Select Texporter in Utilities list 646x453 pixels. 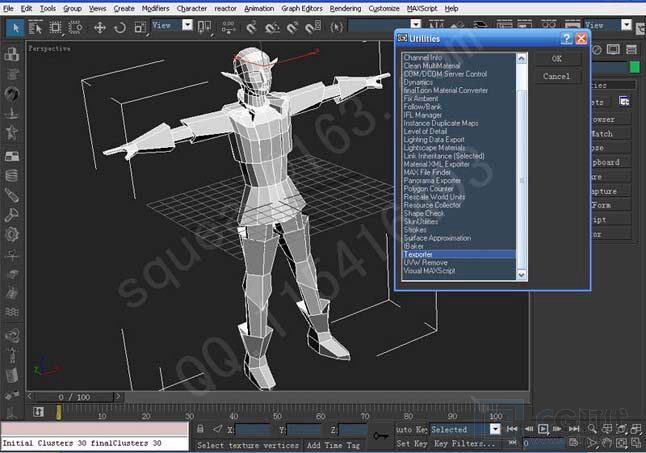click(x=459, y=255)
